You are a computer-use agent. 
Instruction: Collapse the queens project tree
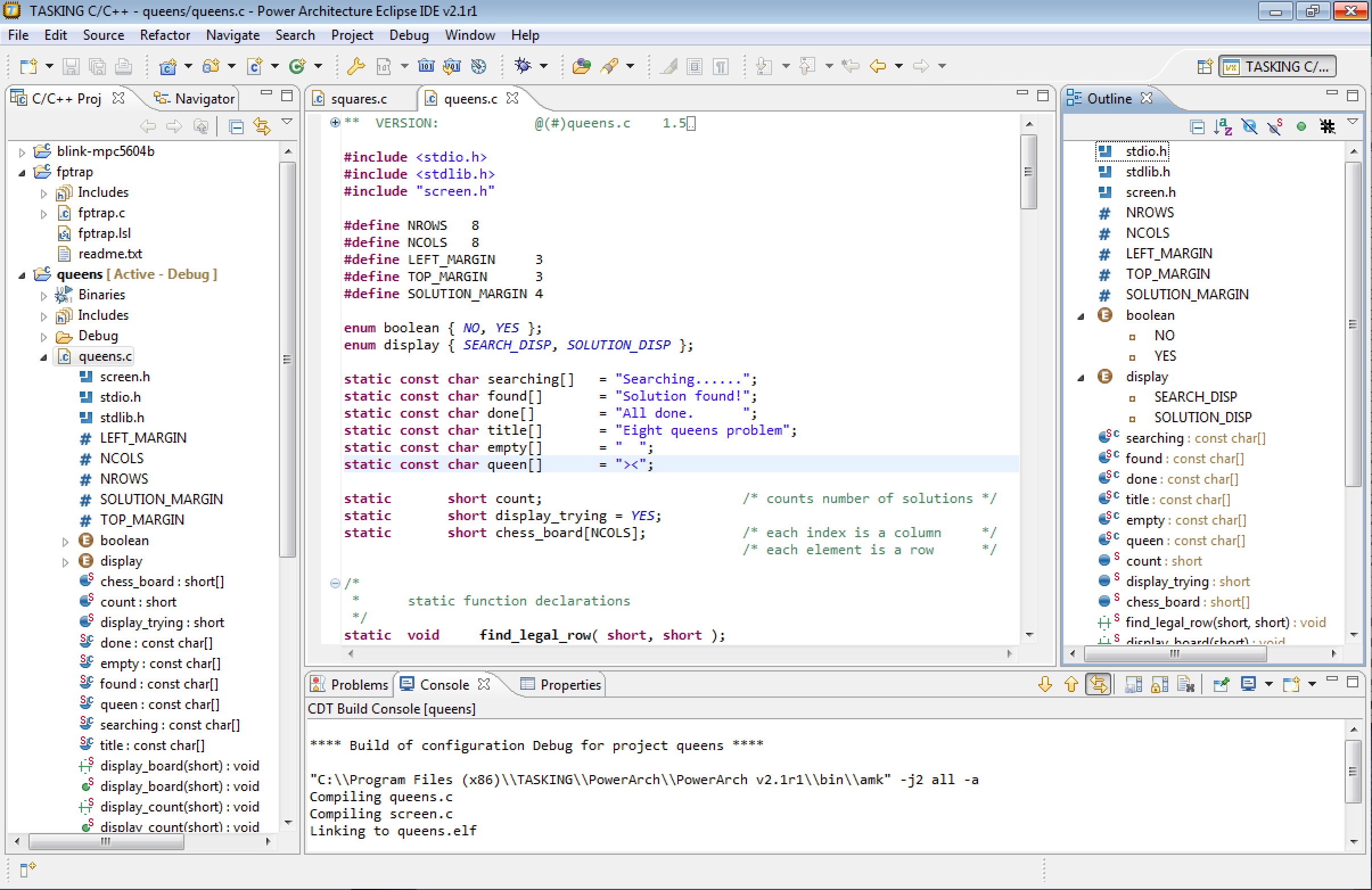click(x=22, y=275)
